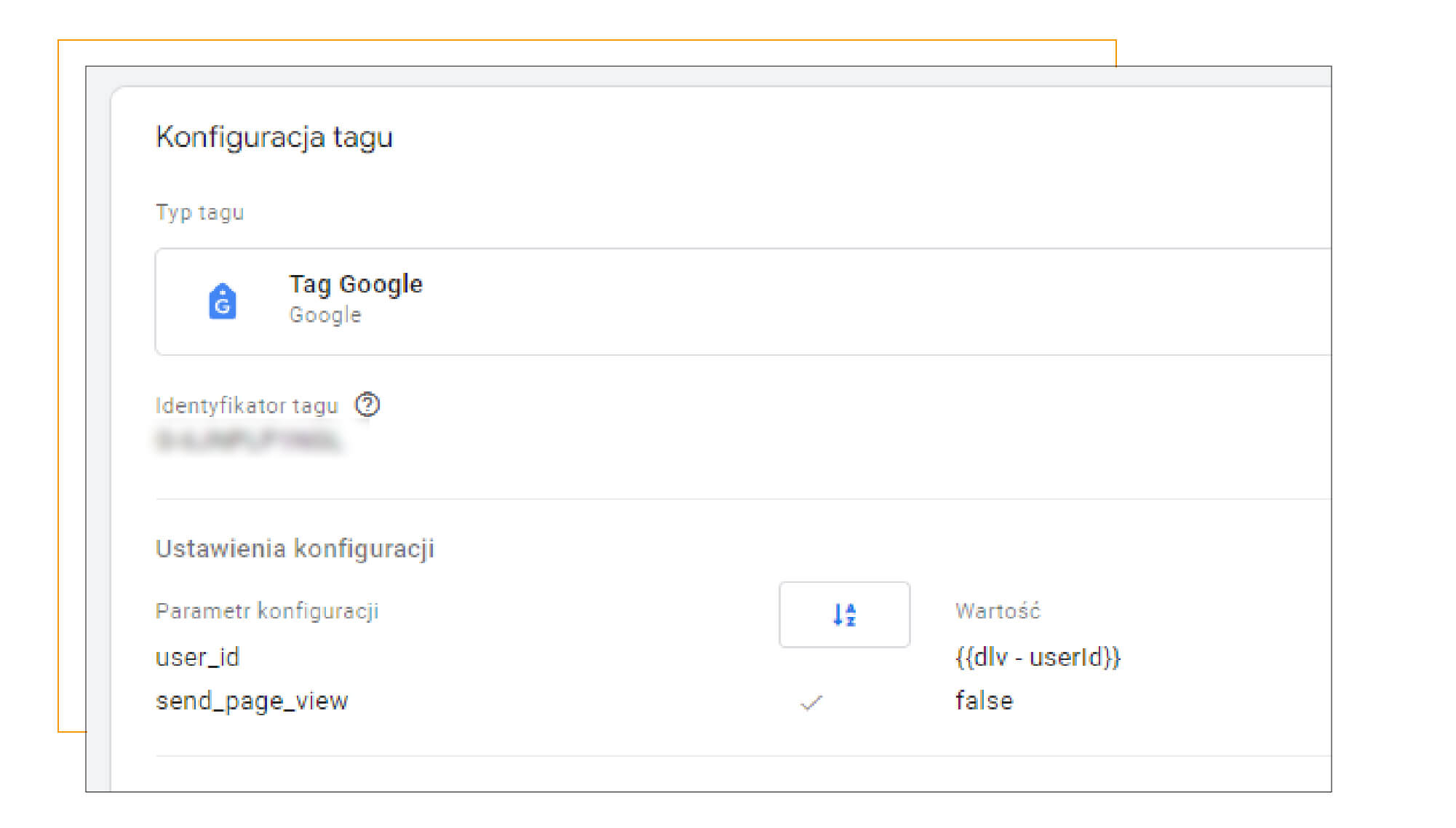Click the Google vendor subtitle
The width and height of the screenshot is (1456, 828).
pos(325,315)
